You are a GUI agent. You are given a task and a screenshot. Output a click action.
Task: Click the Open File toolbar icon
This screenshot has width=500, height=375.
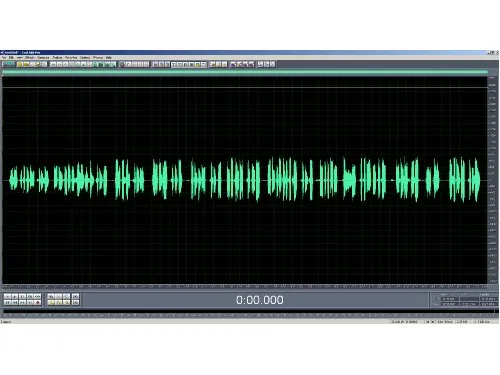[26, 64]
